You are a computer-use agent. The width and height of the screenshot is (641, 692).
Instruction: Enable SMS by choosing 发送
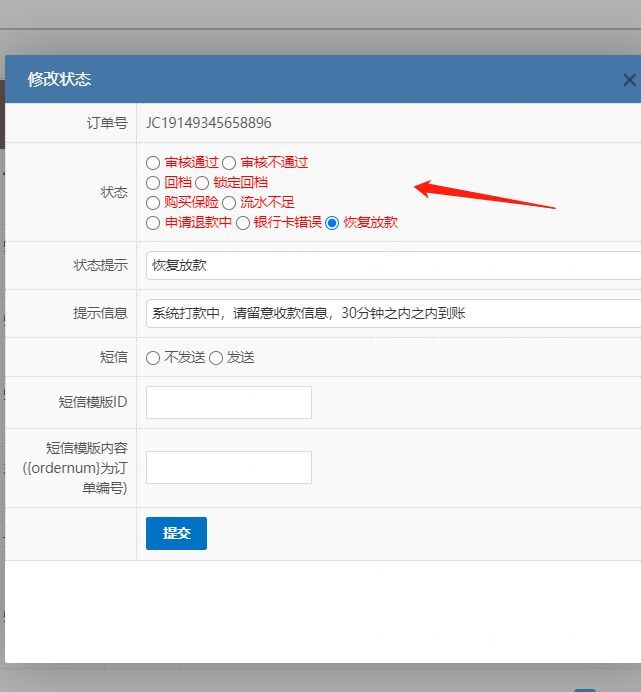(216, 358)
